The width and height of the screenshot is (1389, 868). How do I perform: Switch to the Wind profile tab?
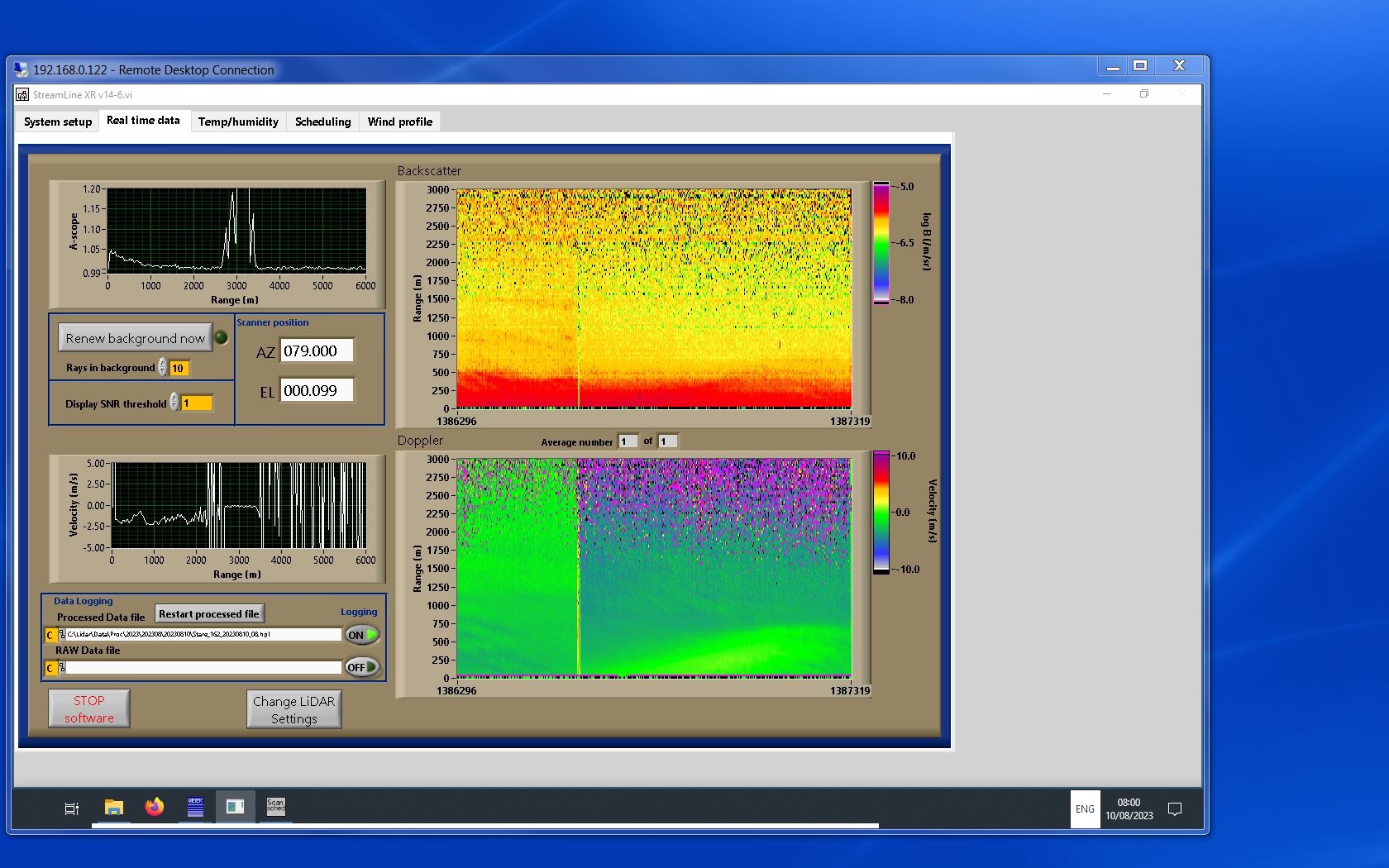click(399, 122)
